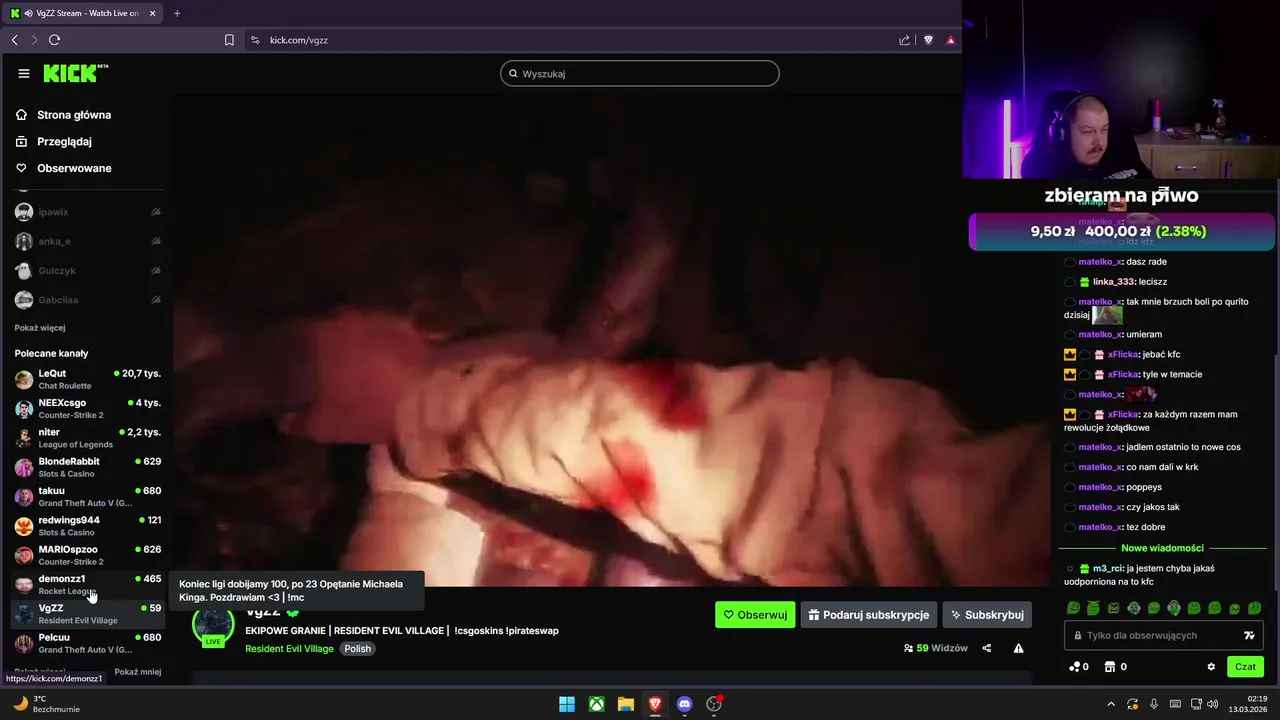Open NEEXcsgo recommended channel

click(88, 408)
